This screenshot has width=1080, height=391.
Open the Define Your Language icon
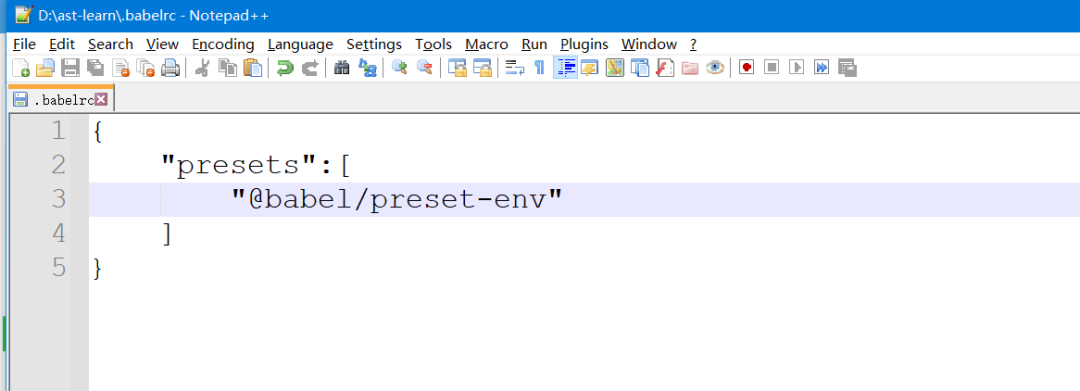click(x=589, y=67)
